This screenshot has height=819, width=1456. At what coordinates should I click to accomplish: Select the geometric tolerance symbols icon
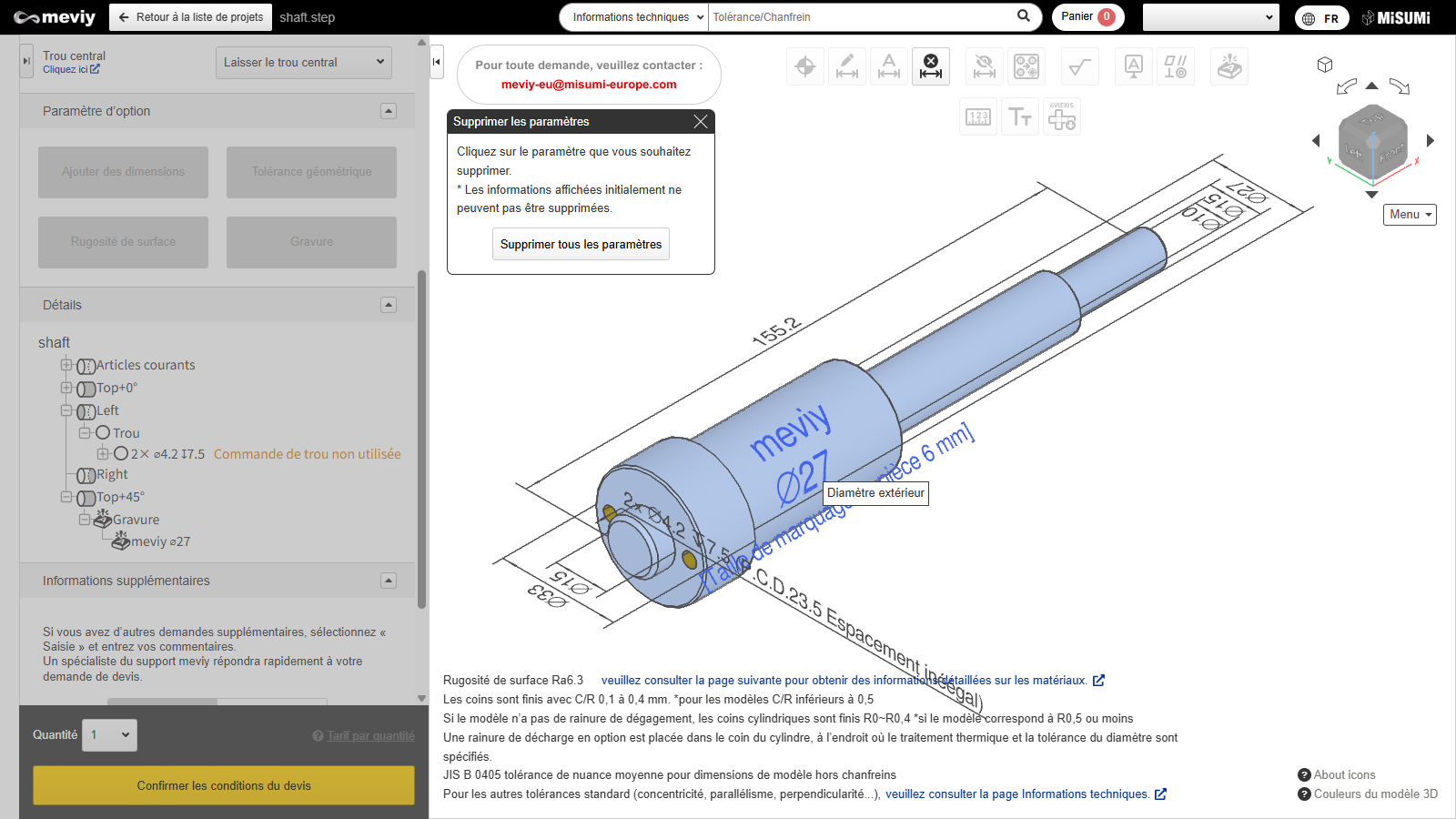point(1175,66)
